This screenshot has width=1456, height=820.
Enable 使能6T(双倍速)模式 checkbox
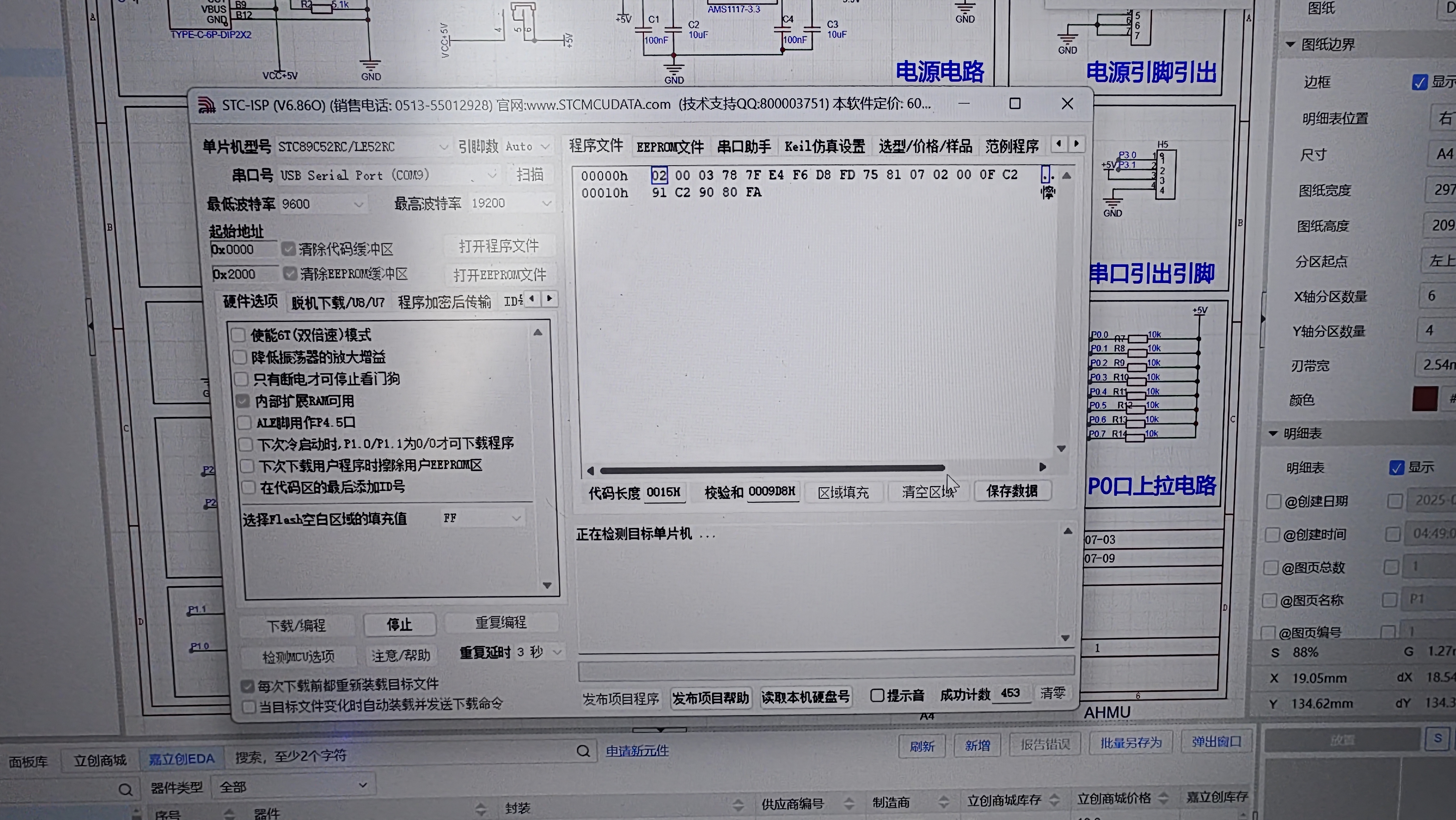tap(238, 335)
